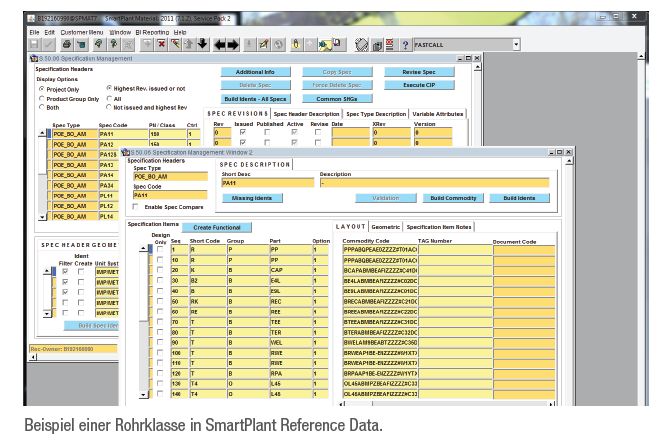Open the BI Reporting menu
The image size is (666, 441).
152,32
